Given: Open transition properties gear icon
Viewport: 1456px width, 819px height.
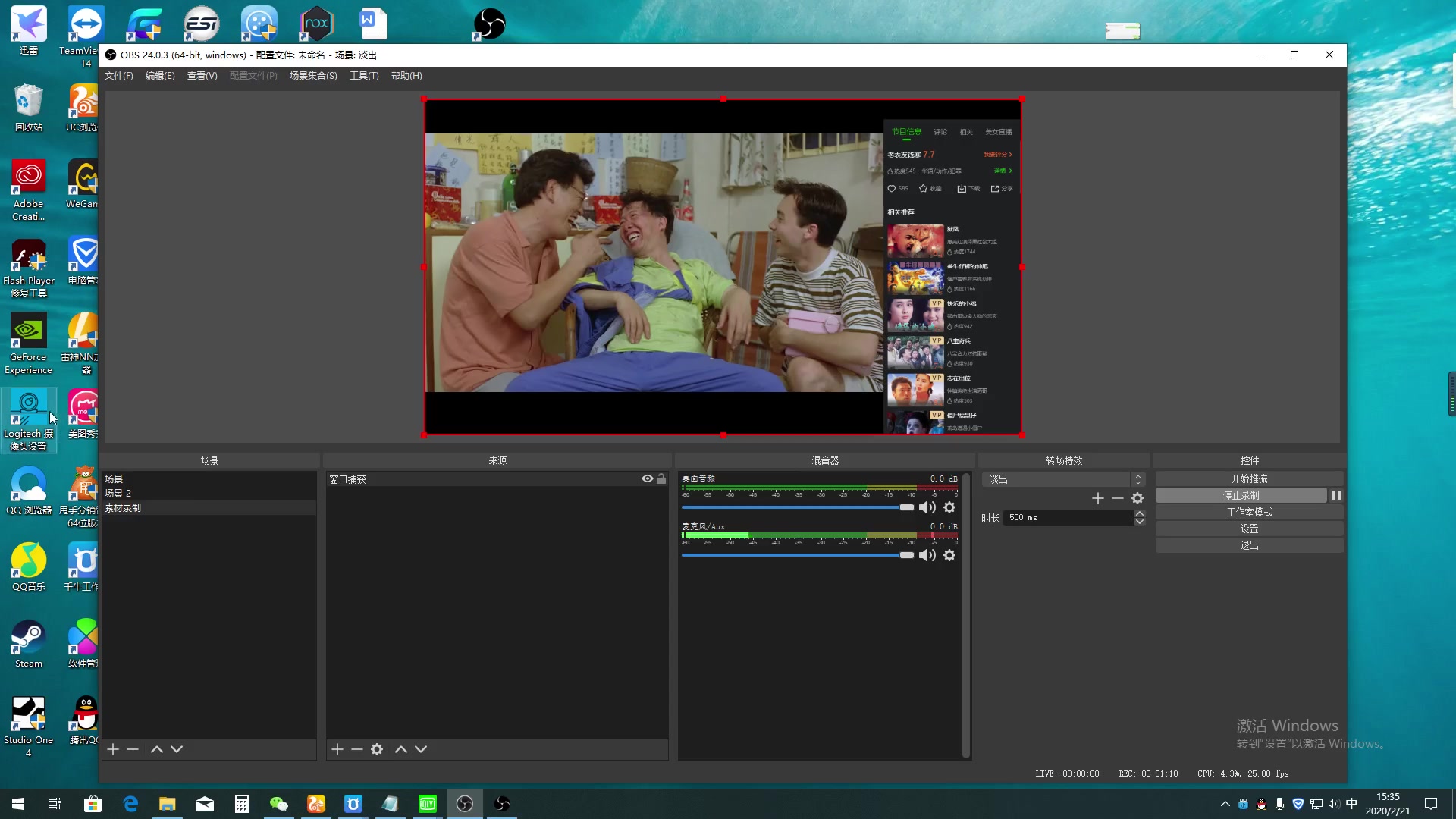Looking at the screenshot, I should pos(1137,498).
